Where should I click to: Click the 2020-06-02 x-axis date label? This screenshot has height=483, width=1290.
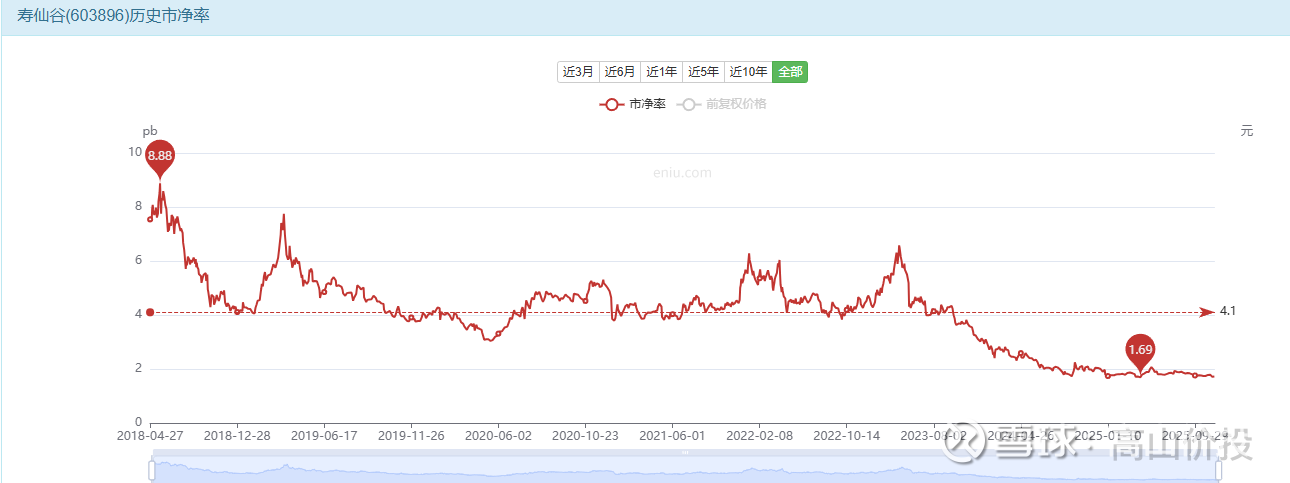point(500,436)
